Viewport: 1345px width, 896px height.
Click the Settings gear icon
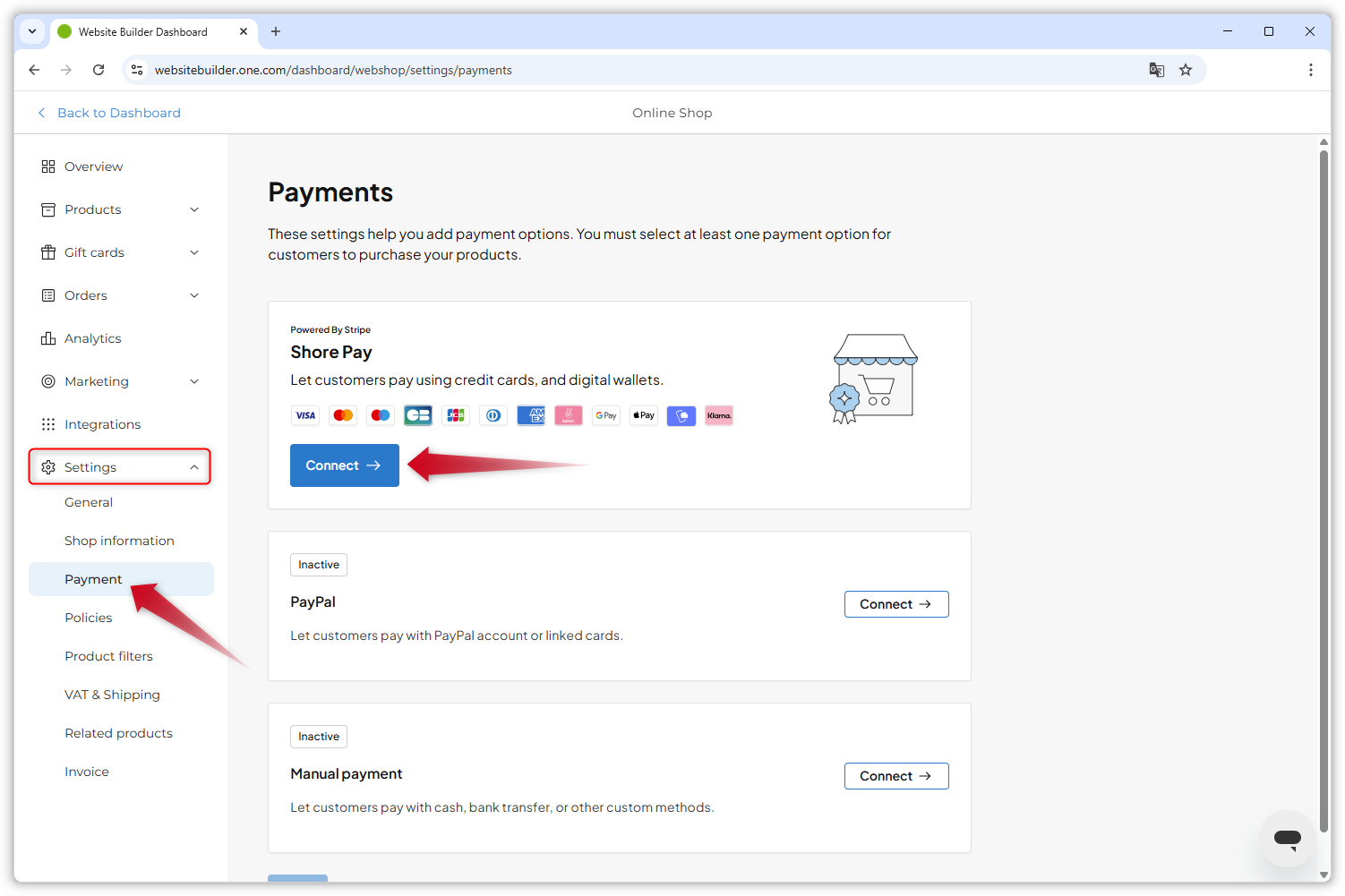coord(48,466)
